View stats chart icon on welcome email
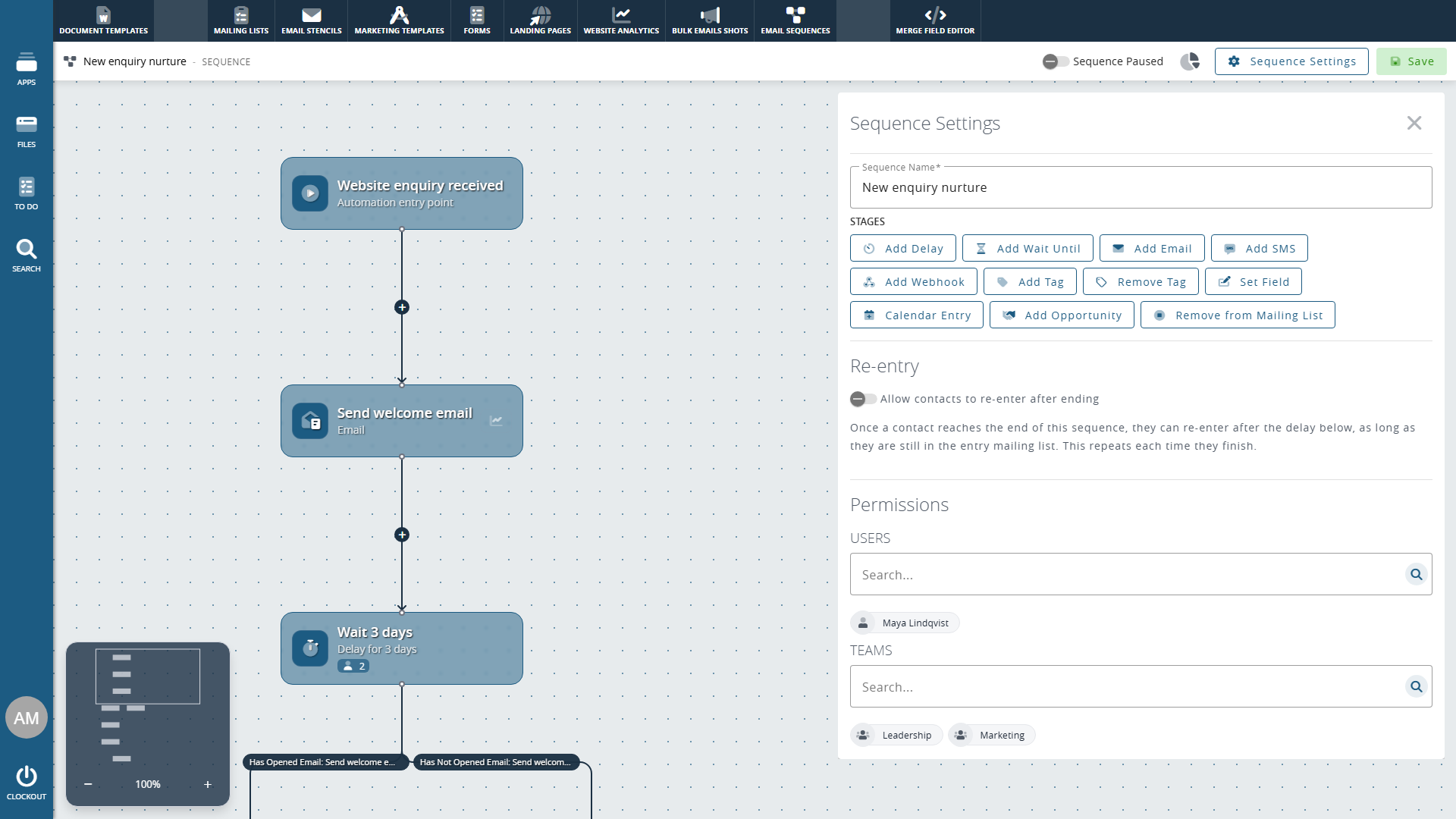 point(496,420)
